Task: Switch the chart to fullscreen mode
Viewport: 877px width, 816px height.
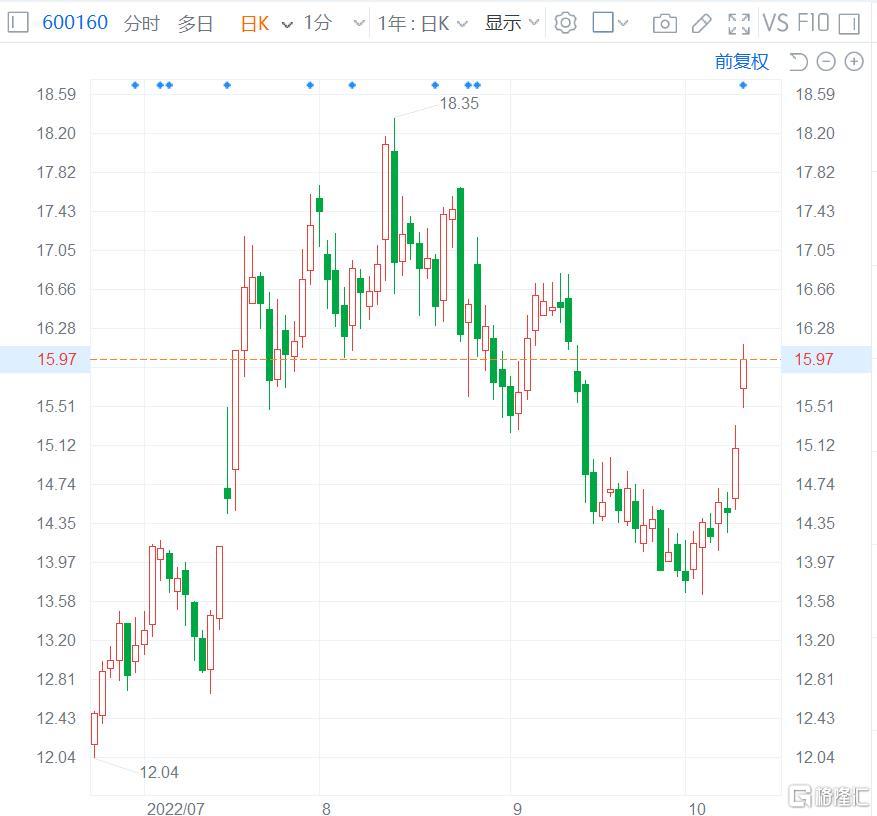Action: pyautogui.click(x=739, y=23)
